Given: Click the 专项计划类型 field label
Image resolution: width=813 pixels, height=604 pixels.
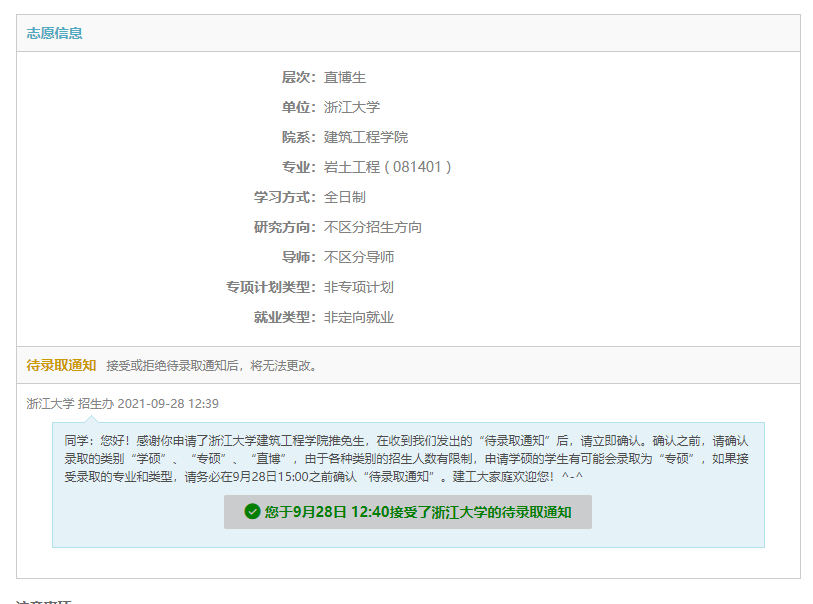Looking at the screenshot, I should point(270,287).
